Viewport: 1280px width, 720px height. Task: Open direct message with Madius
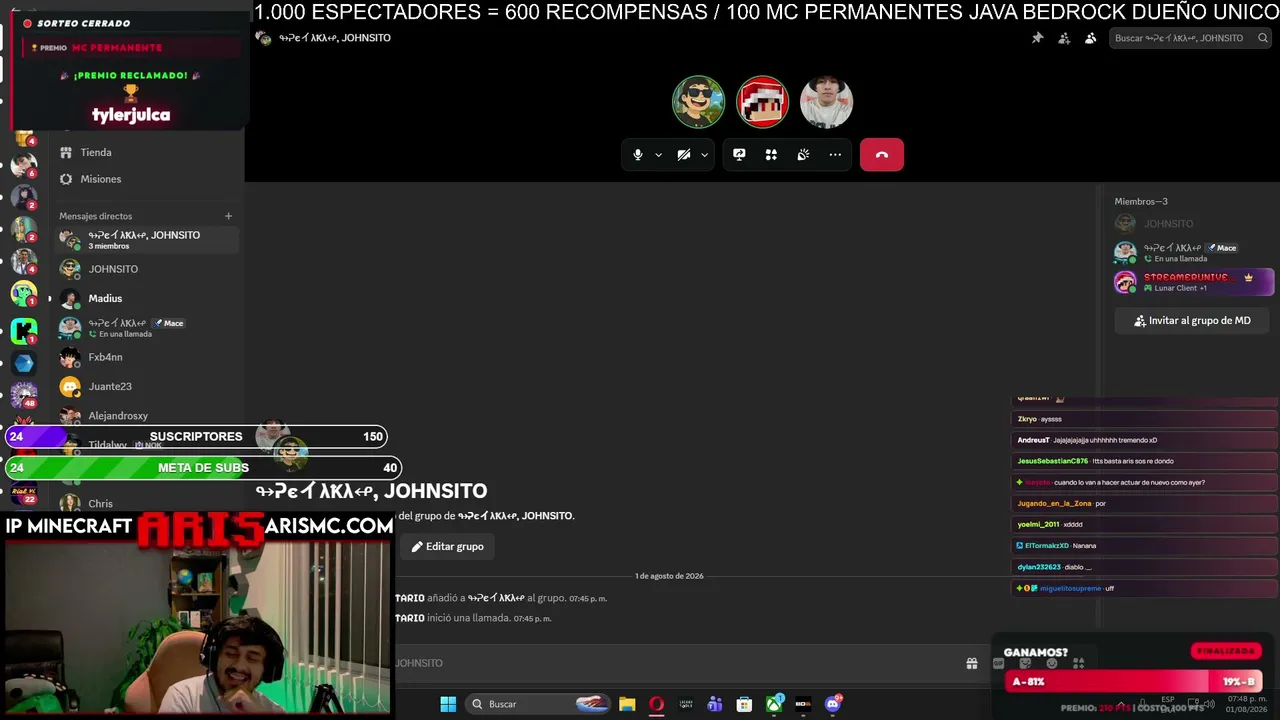point(147,298)
